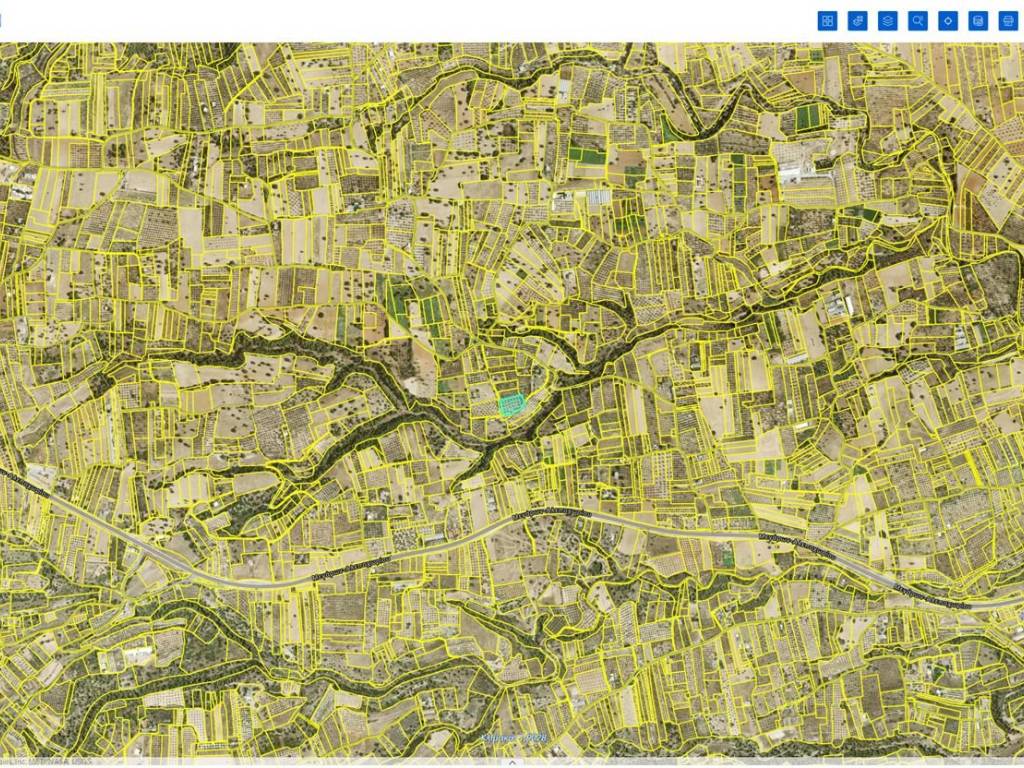
Task: Expand the bottom panel chevron
Action: click(512, 762)
